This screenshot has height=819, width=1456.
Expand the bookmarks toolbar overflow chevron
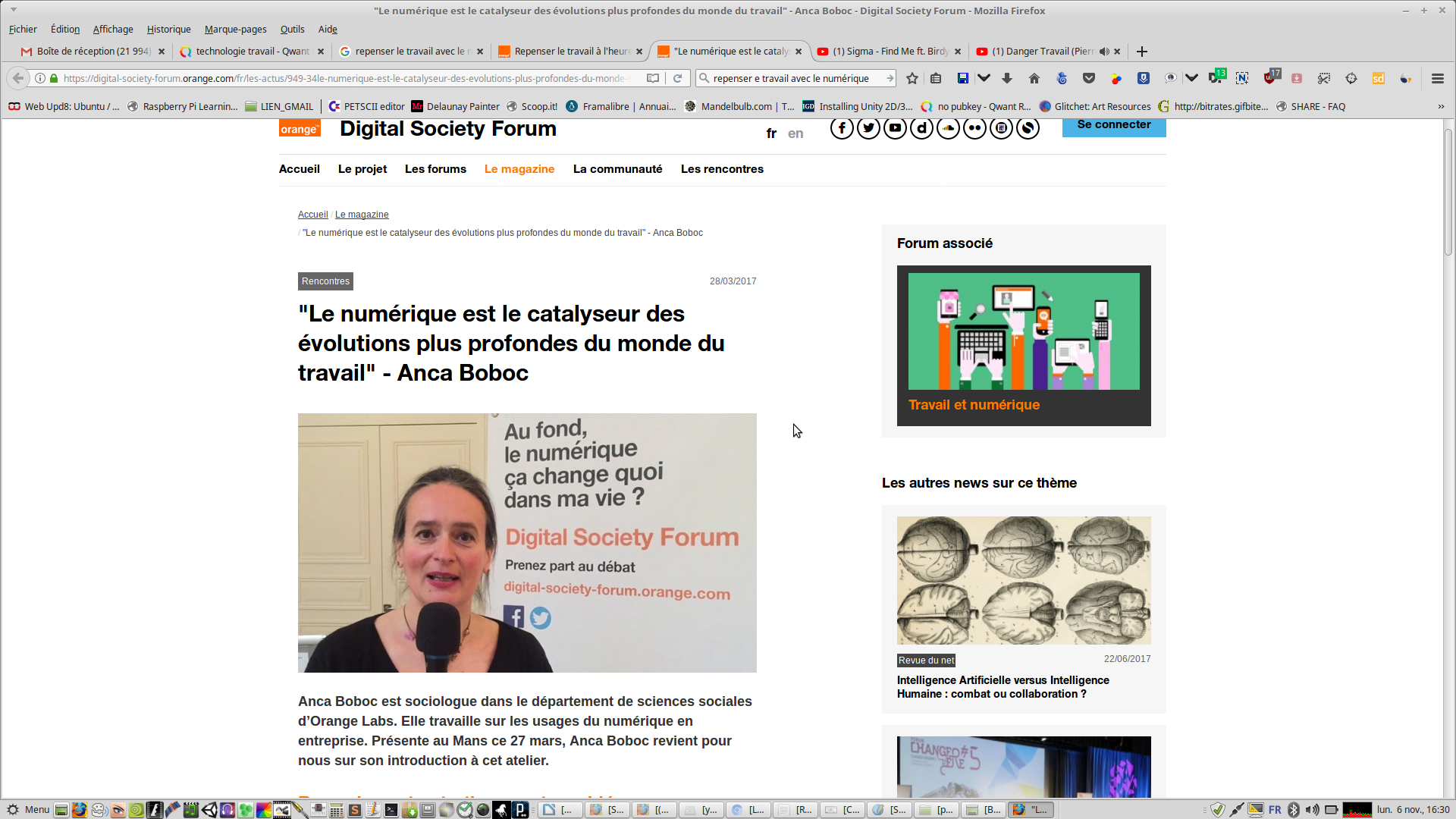pos(1441,107)
